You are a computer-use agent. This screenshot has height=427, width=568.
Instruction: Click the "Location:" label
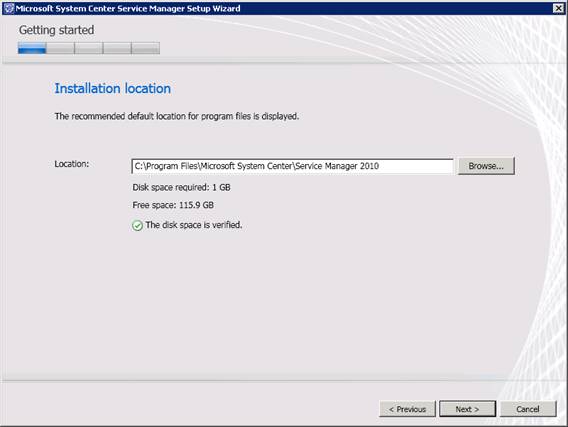(72, 164)
